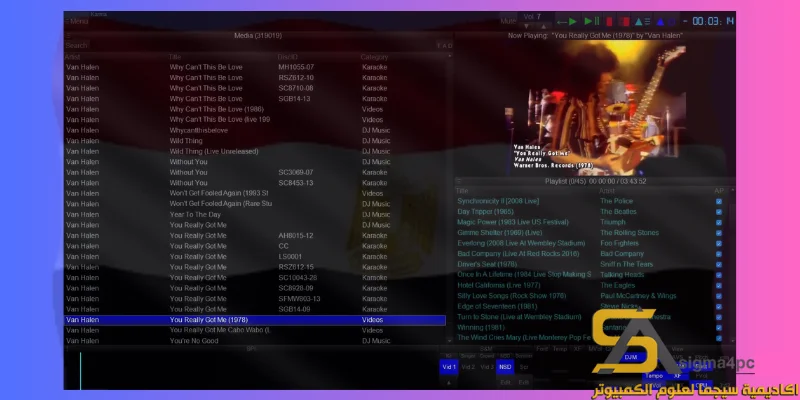Open the Media panel hamburger icon

68,36
